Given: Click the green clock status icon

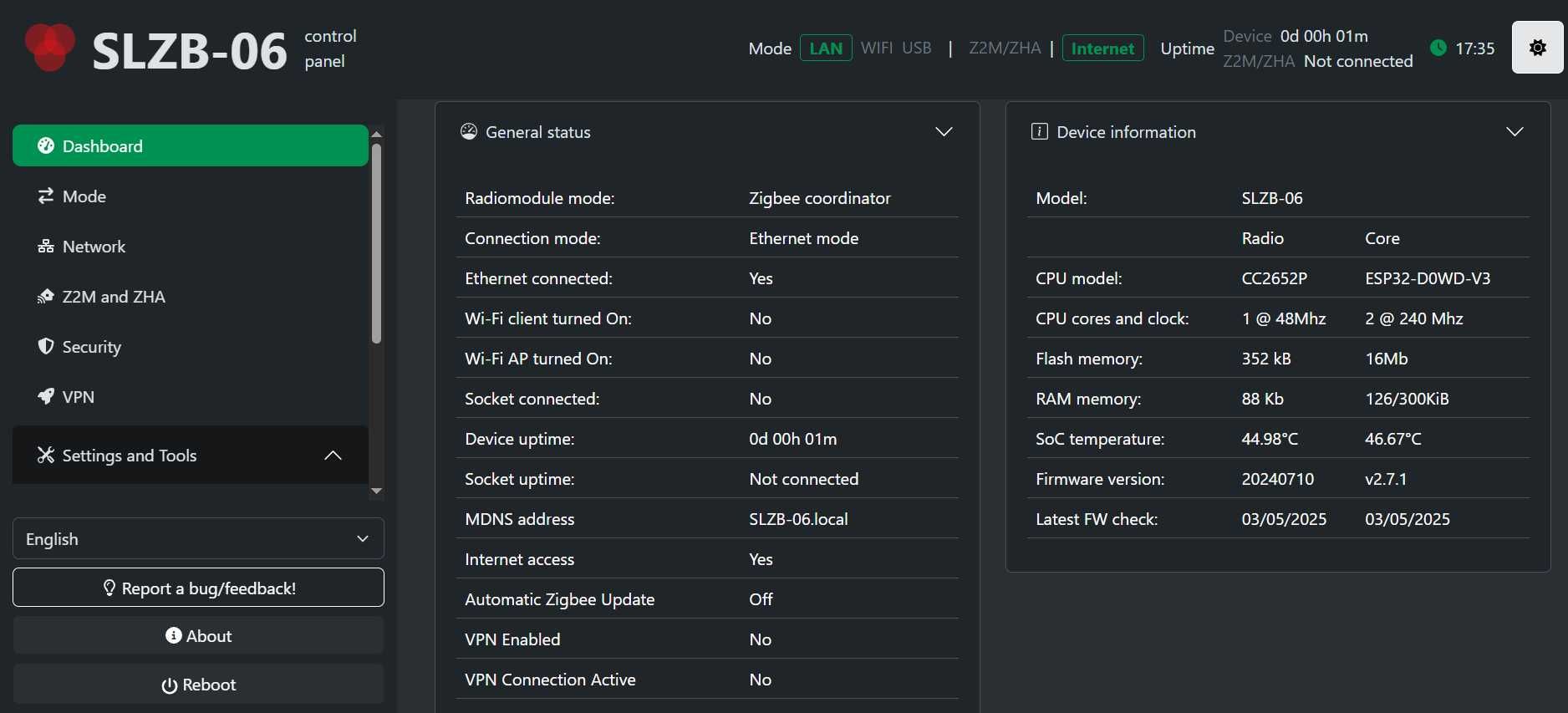Looking at the screenshot, I should (x=1438, y=48).
